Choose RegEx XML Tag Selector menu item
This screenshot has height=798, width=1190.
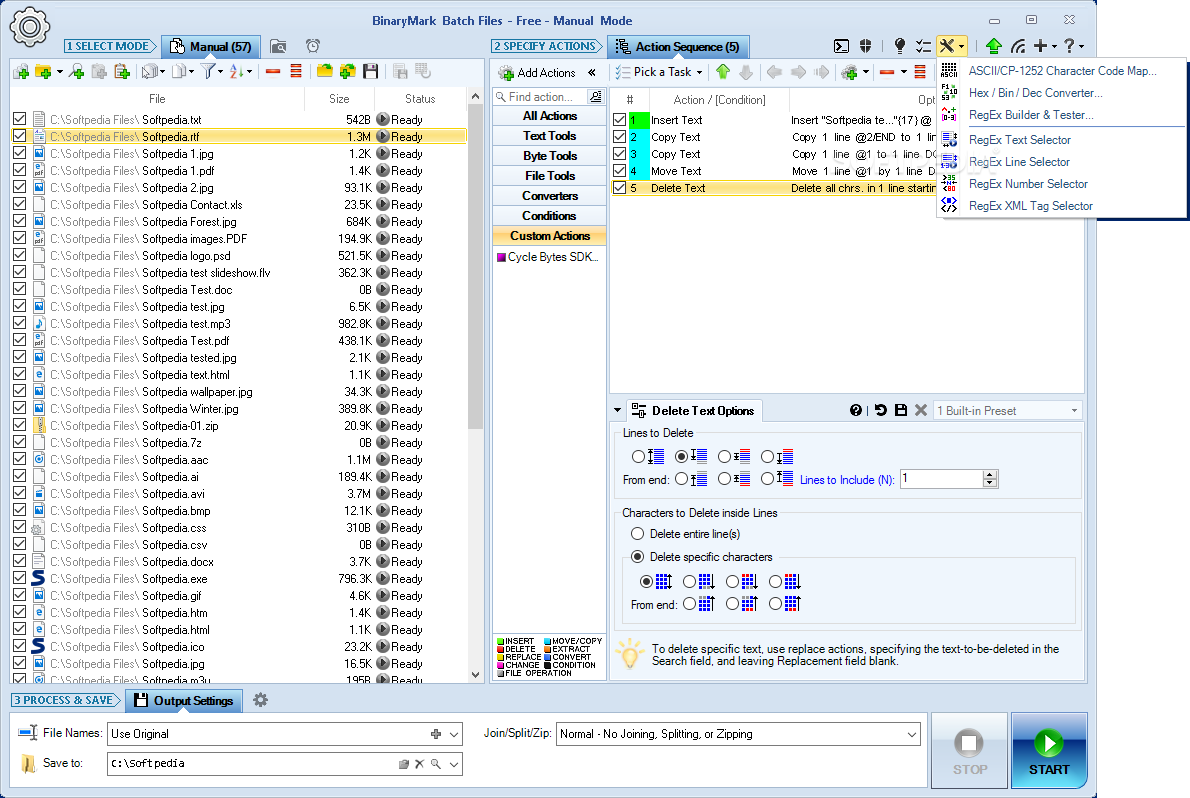[x=1031, y=206]
